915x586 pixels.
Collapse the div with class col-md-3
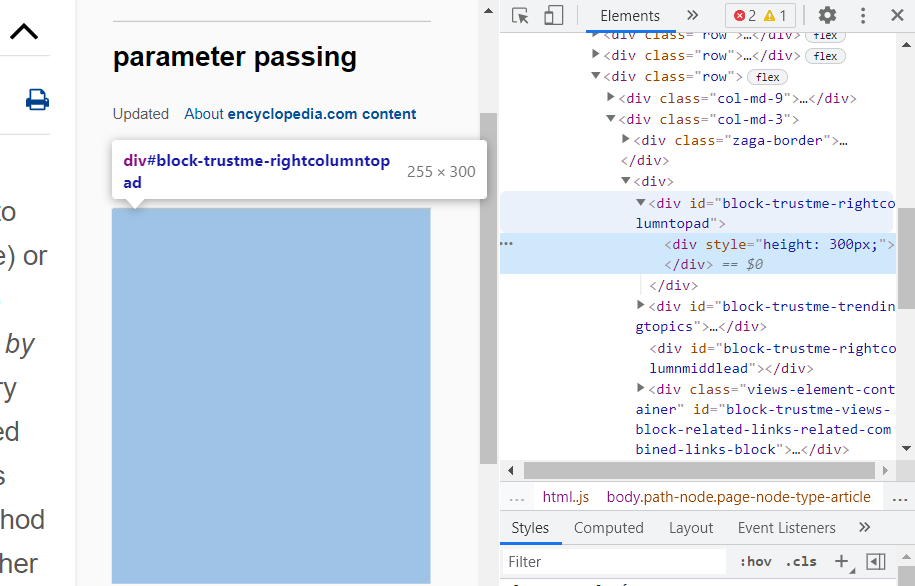610,117
